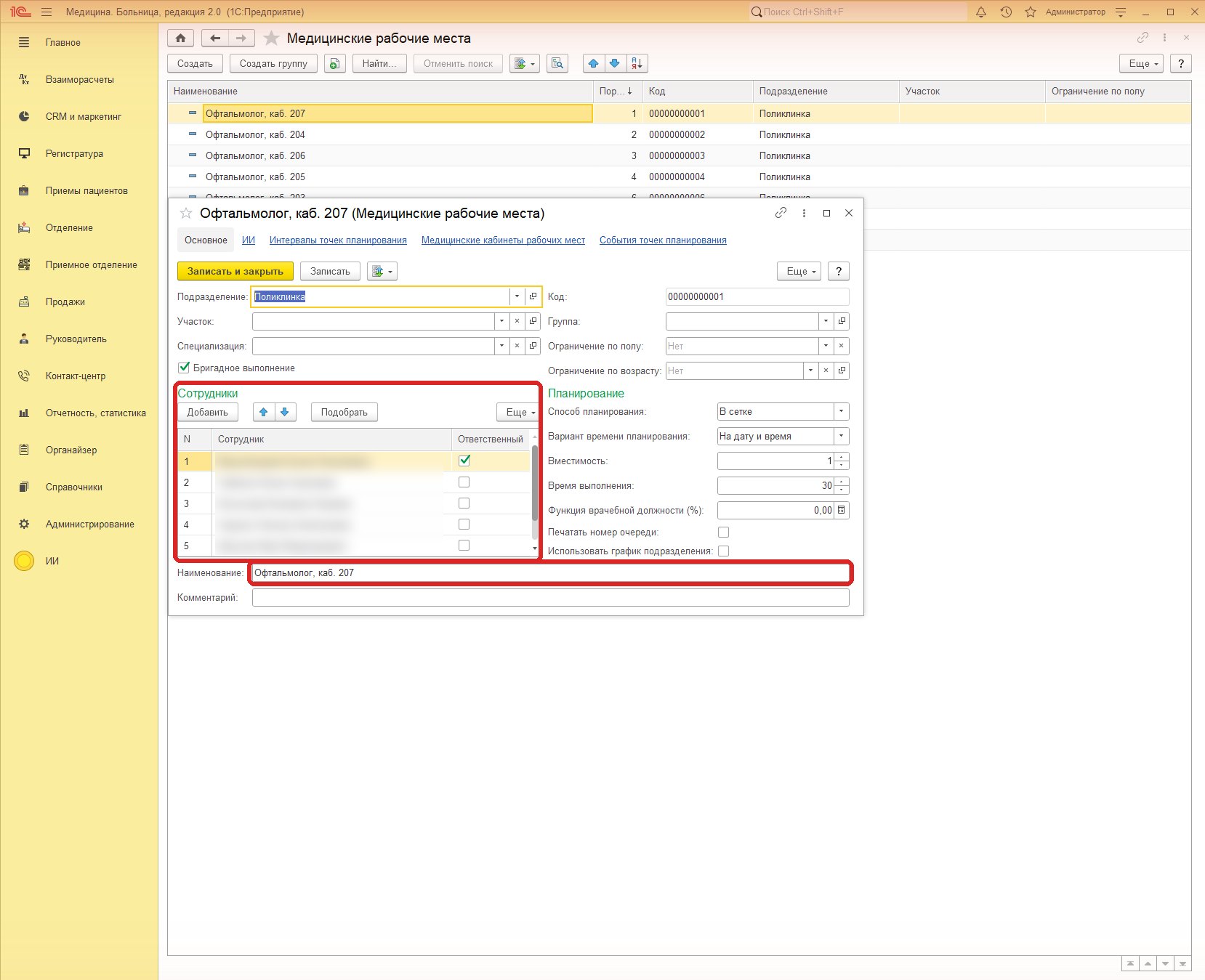
Task: Enable Печатать номер очереди checkbox
Action: [723, 532]
